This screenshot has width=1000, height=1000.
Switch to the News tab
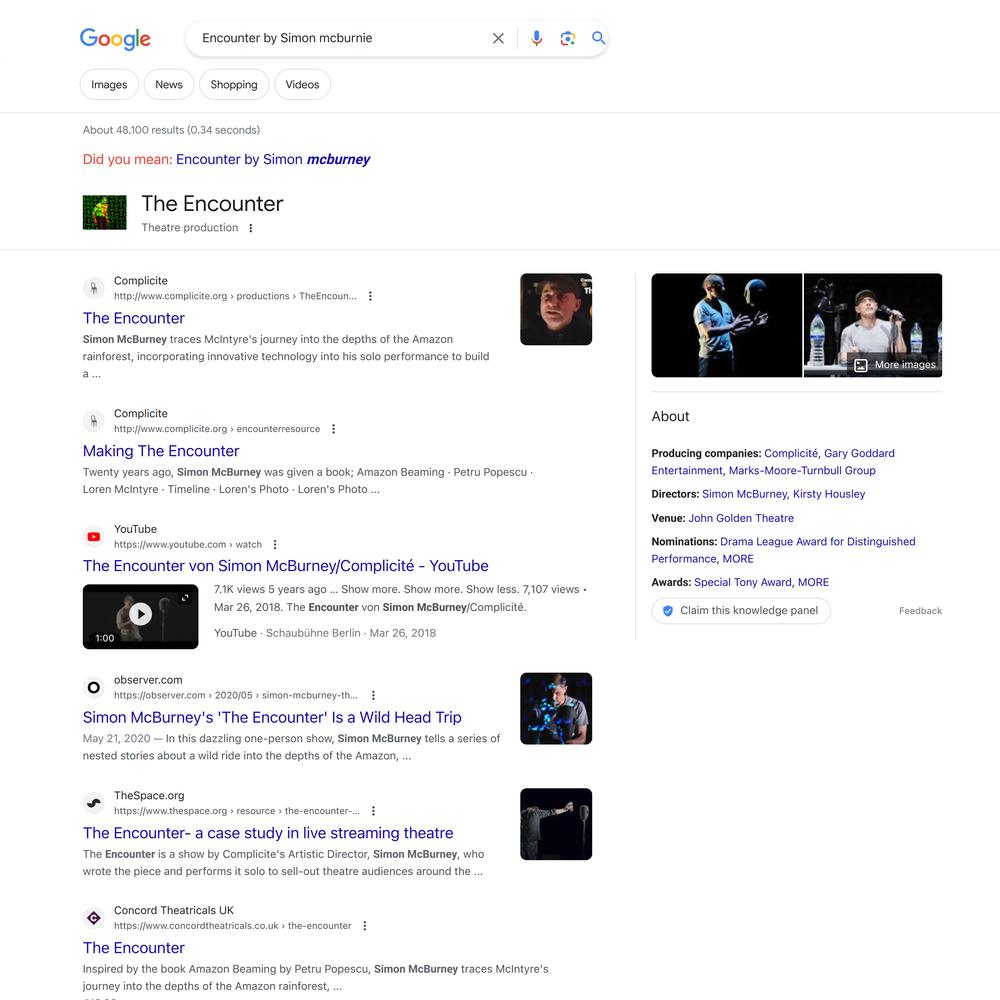[169, 84]
